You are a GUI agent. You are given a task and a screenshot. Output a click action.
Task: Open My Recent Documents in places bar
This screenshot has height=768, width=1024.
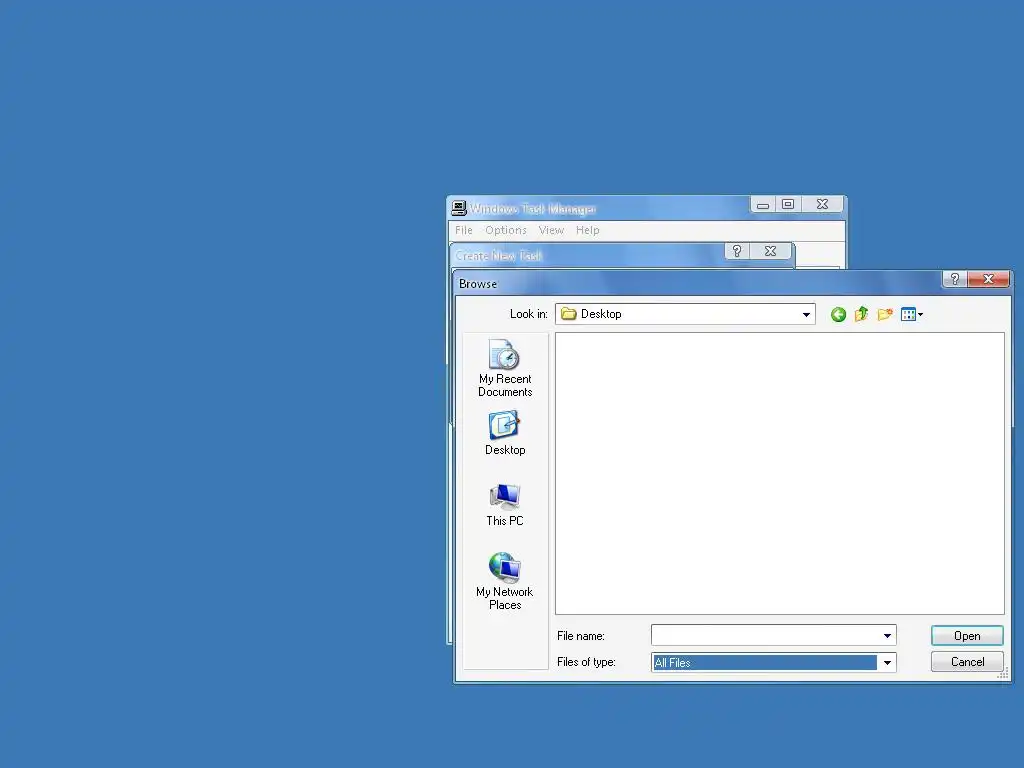[505, 368]
